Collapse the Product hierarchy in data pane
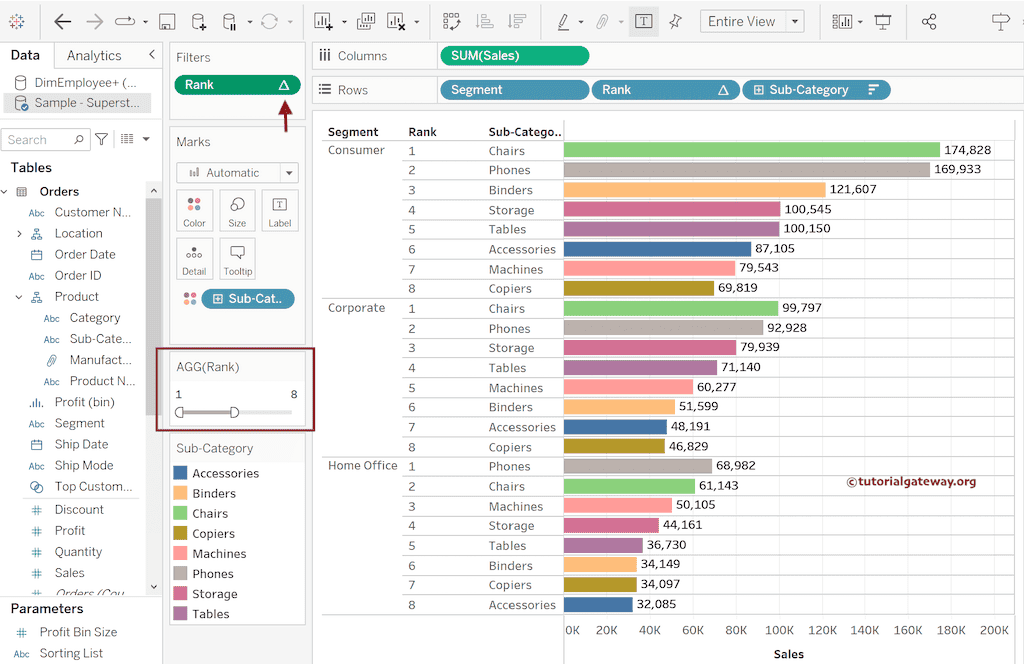Image resolution: width=1024 pixels, height=664 pixels. (19, 297)
